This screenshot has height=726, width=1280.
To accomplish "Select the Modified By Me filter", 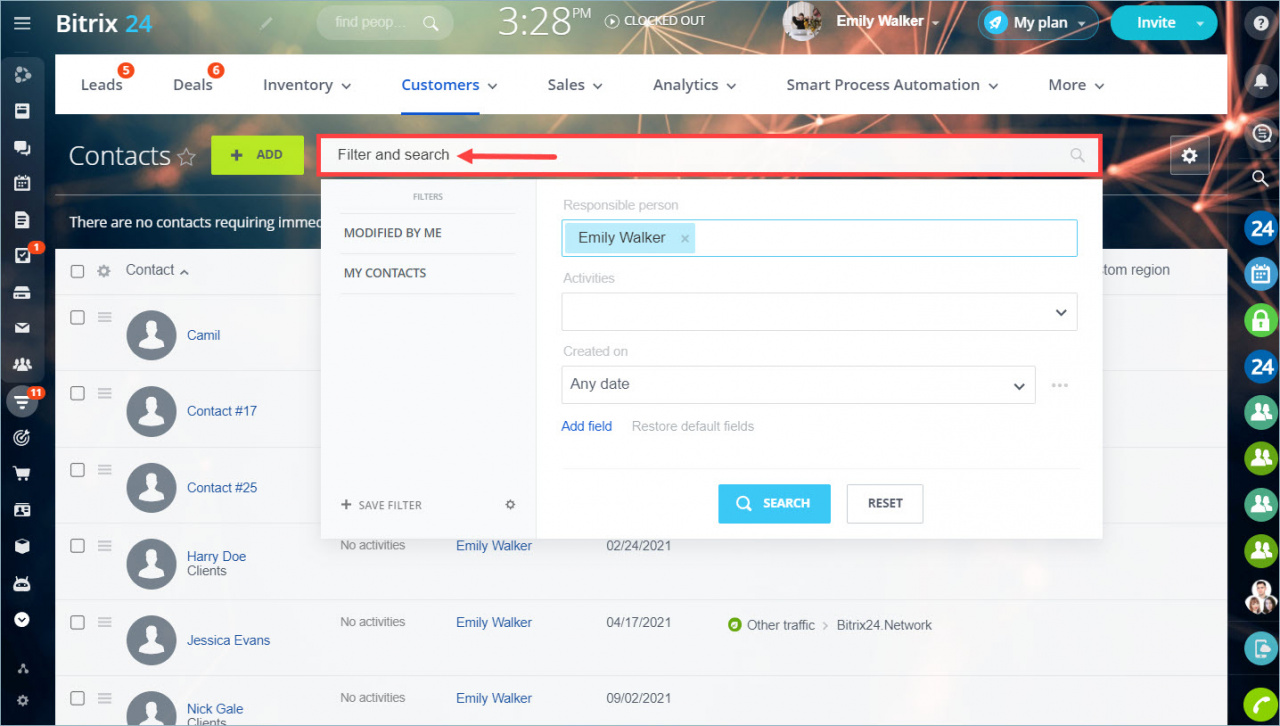I will pos(393,233).
